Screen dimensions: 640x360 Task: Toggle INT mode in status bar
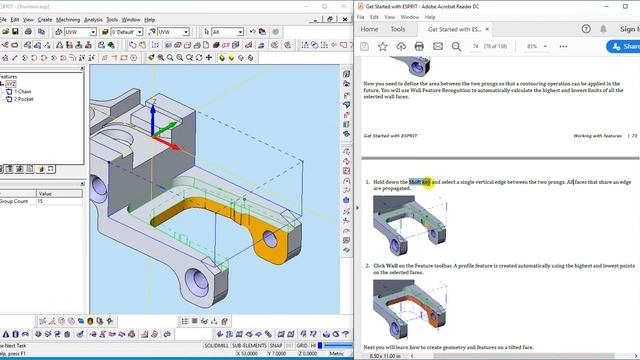tap(289, 346)
